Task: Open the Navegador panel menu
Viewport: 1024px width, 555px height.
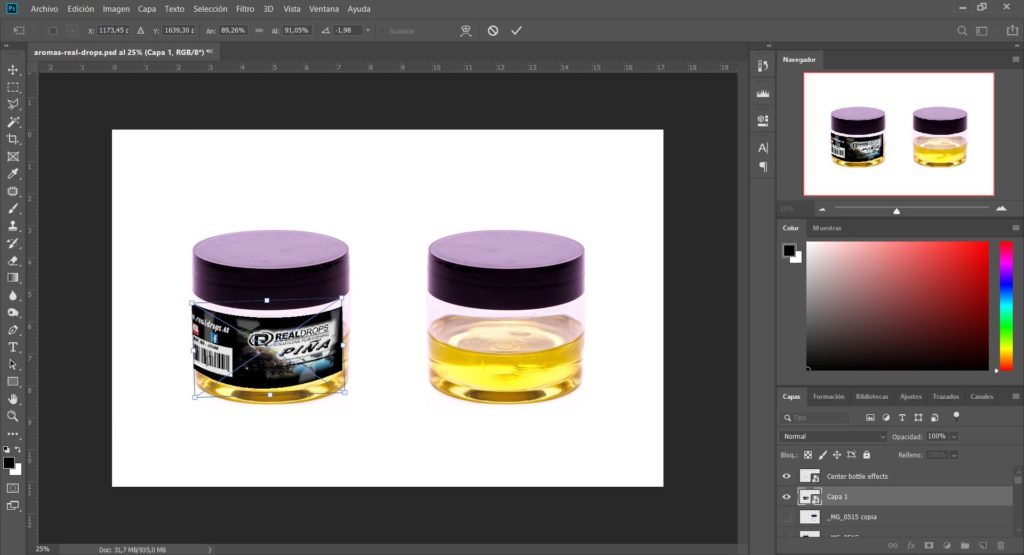Action: [x=1016, y=59]
